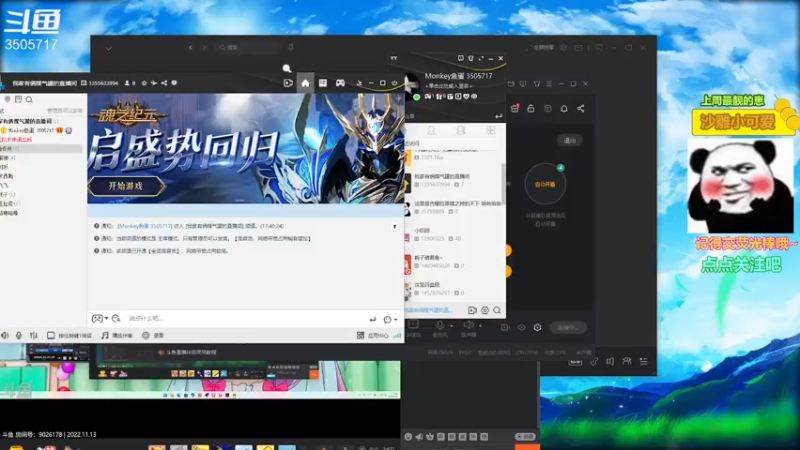Click the info icon in YY channel header
800x450 pixels.
pyautogui.click(x=174, y=83)
